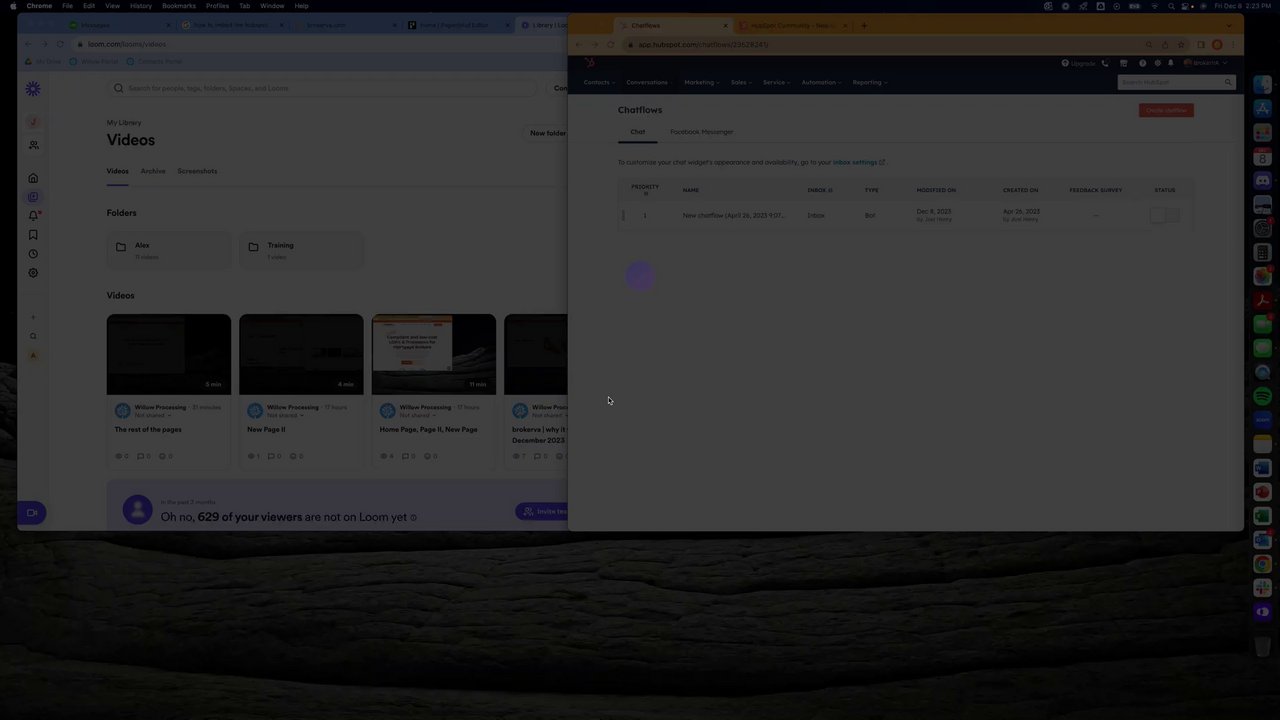
Task: Open Home icon in Loom sidebar
Action: pyautogui.click(x=33, y=178)
